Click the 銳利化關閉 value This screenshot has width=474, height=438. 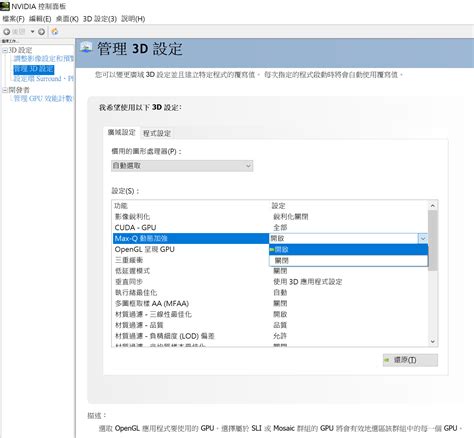point(291,217)
